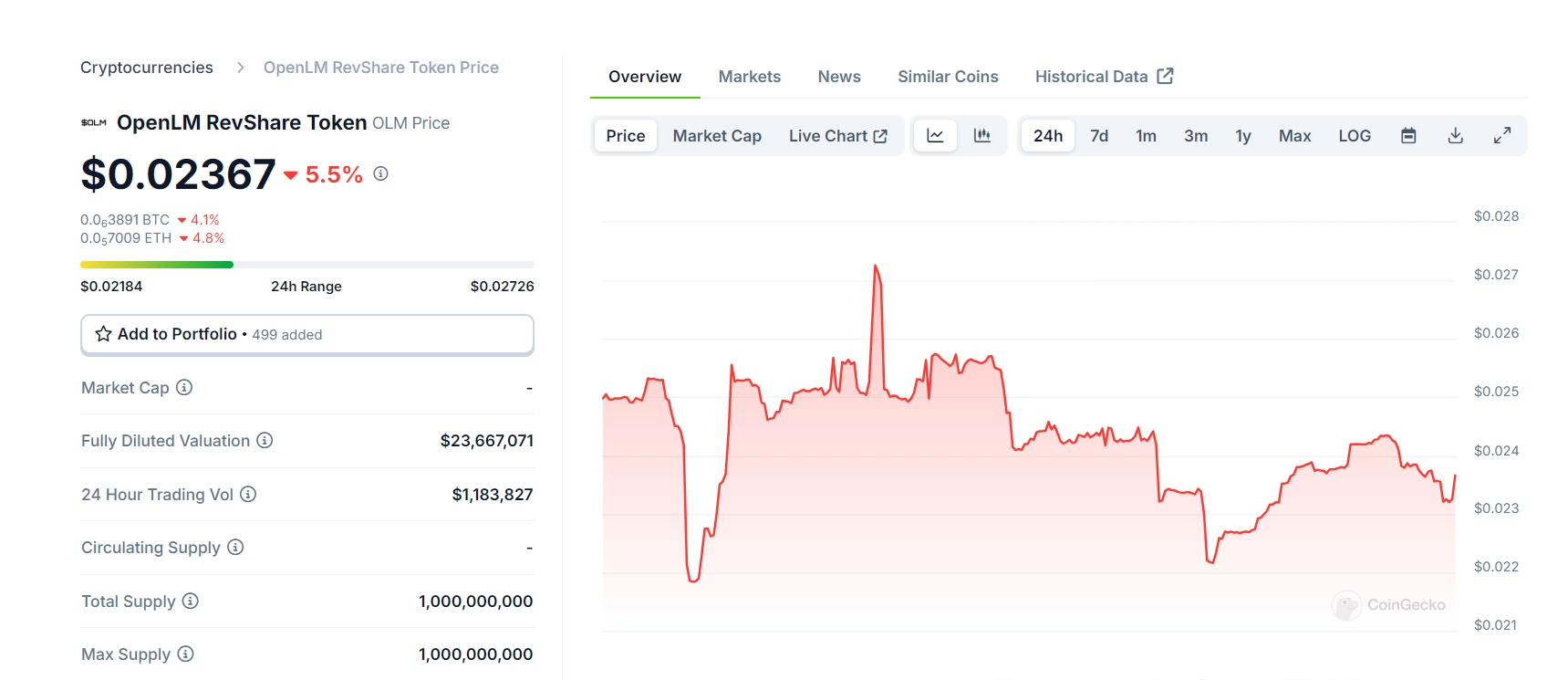Image resolution: width=1568 pixels, height=680 pixels.
Task: Open the Markets tab
Action: (750, 77)
